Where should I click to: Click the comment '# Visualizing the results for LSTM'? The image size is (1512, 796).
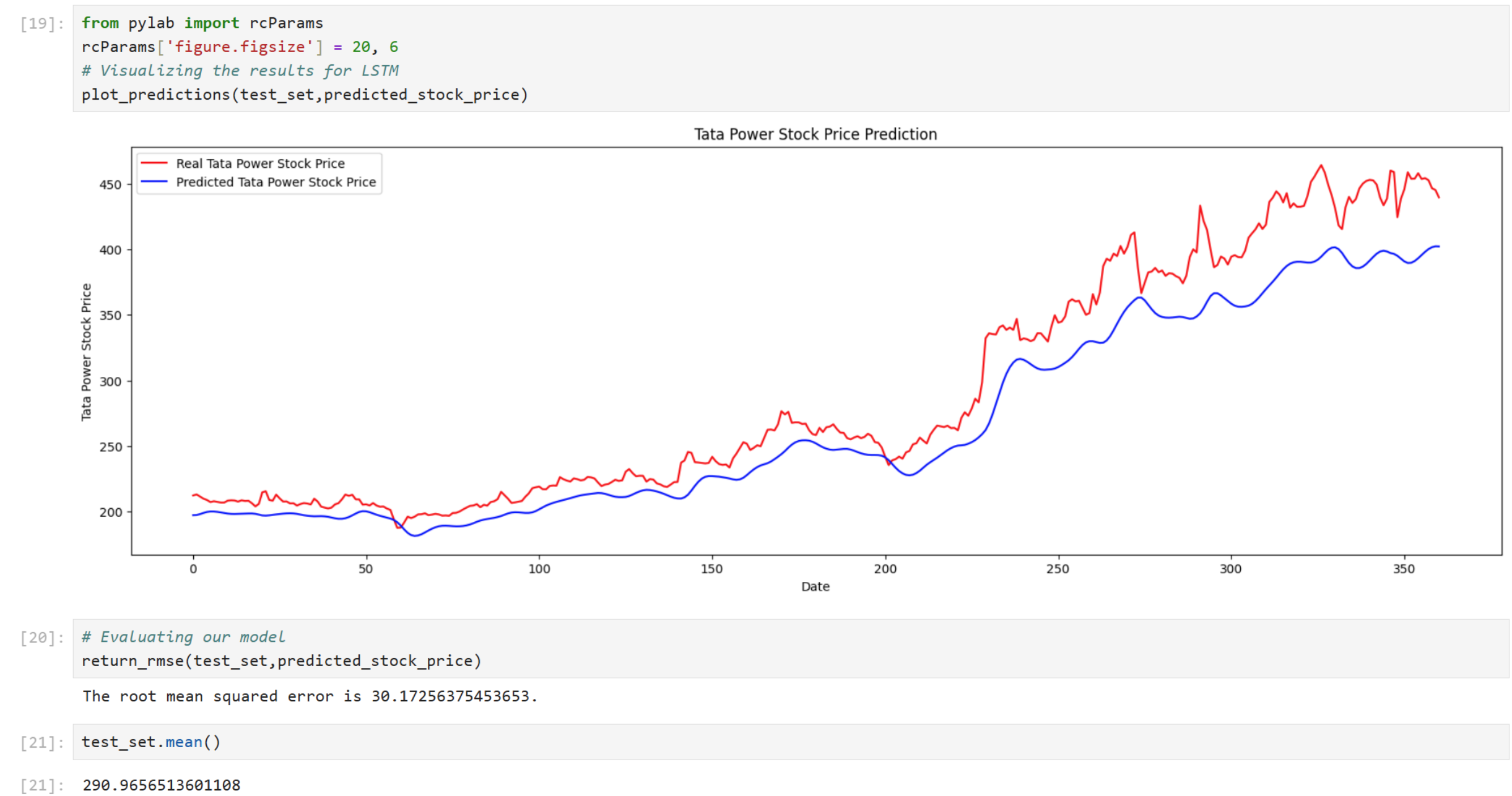[x=240, y=71]
